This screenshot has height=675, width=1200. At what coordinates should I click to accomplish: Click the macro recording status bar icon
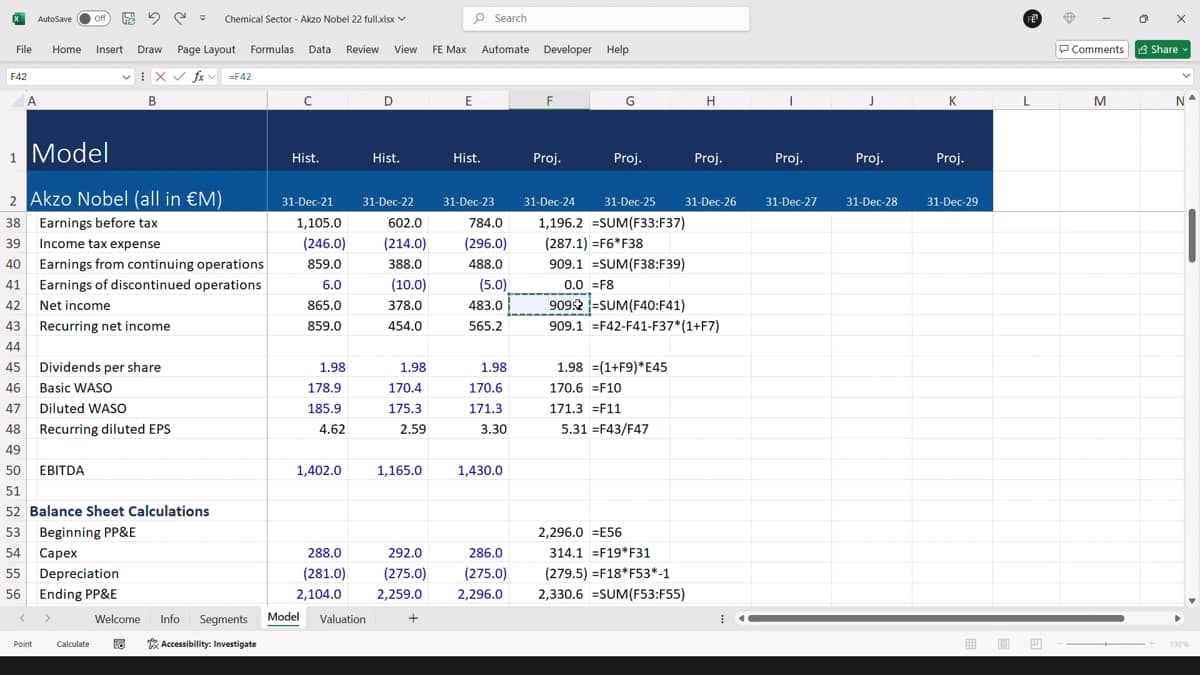coord(119,644)
